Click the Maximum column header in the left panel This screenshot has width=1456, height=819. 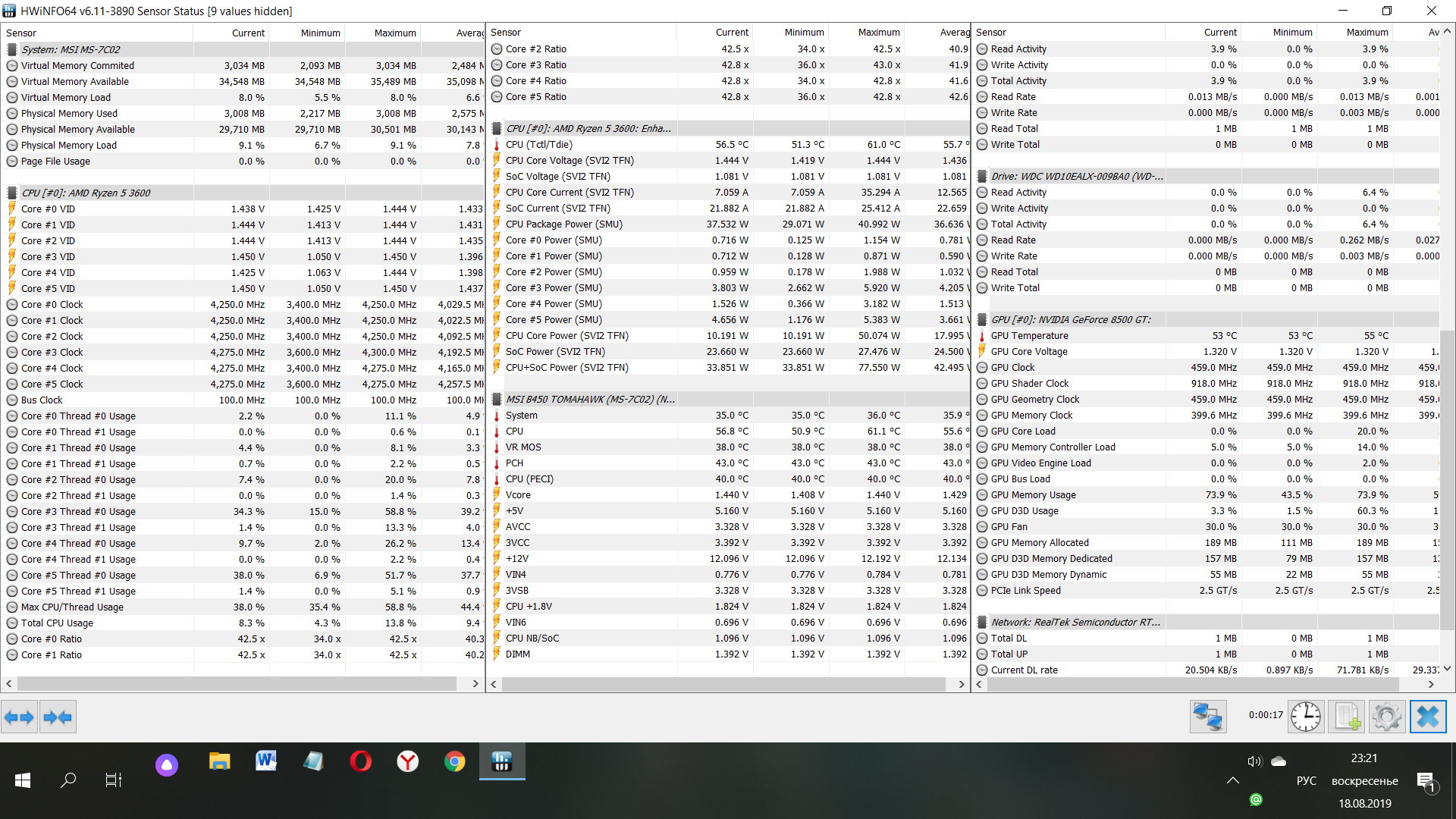click(394, 33)
